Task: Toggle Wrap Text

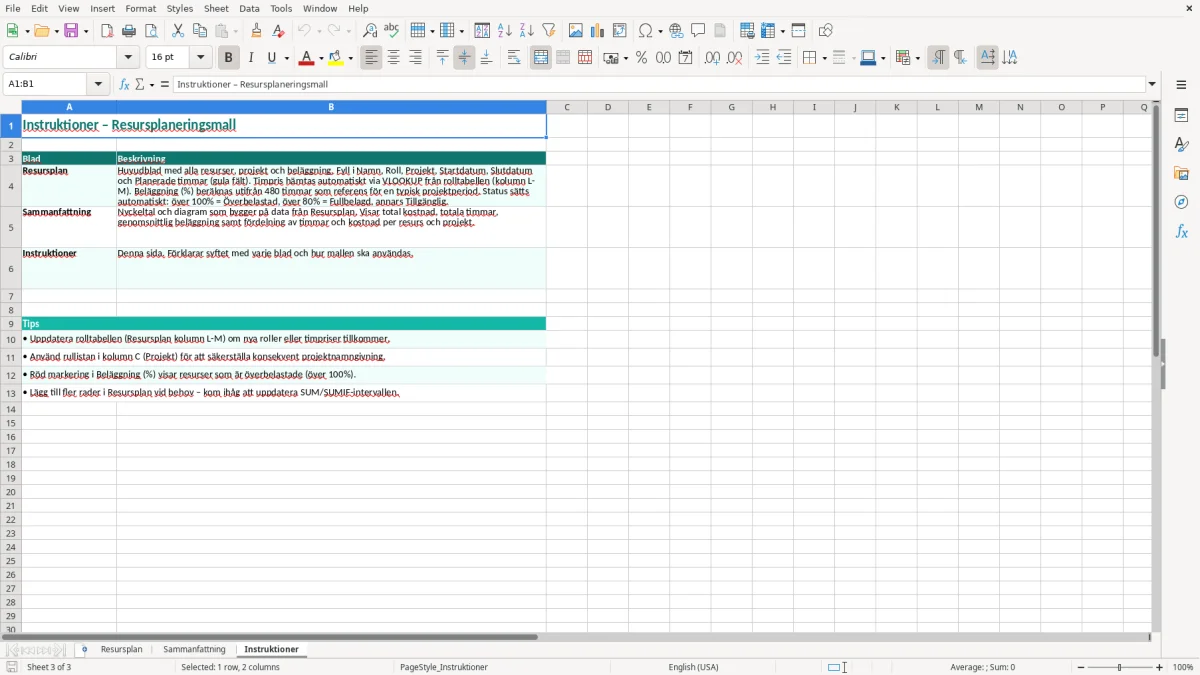Action: click(514, 58)
